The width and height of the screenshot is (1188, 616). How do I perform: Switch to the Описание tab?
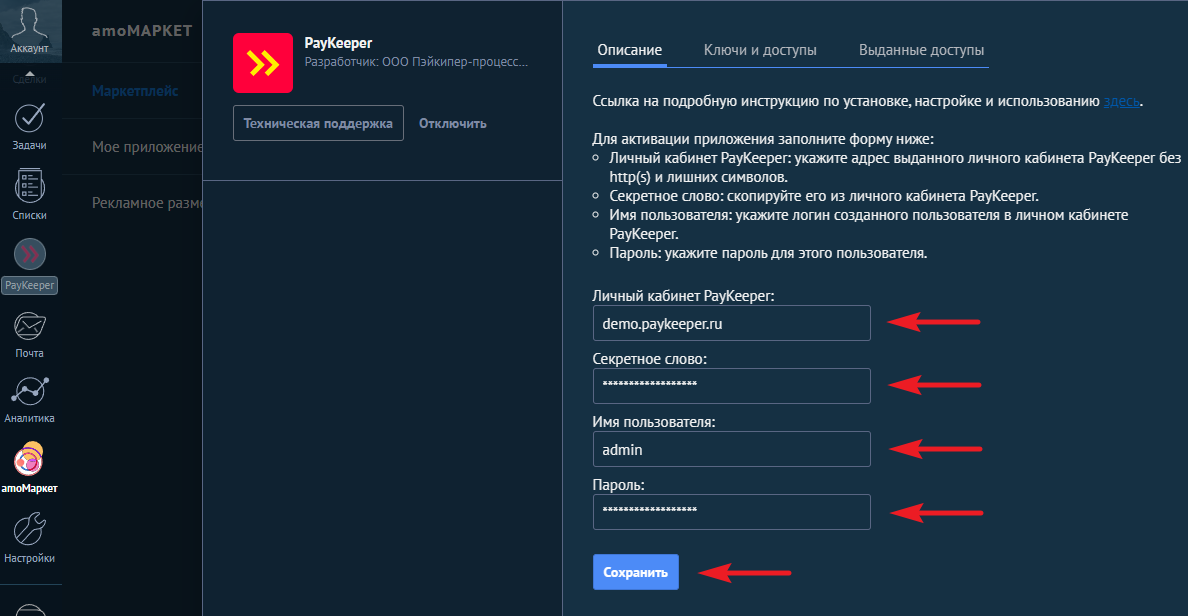[629, 50]
